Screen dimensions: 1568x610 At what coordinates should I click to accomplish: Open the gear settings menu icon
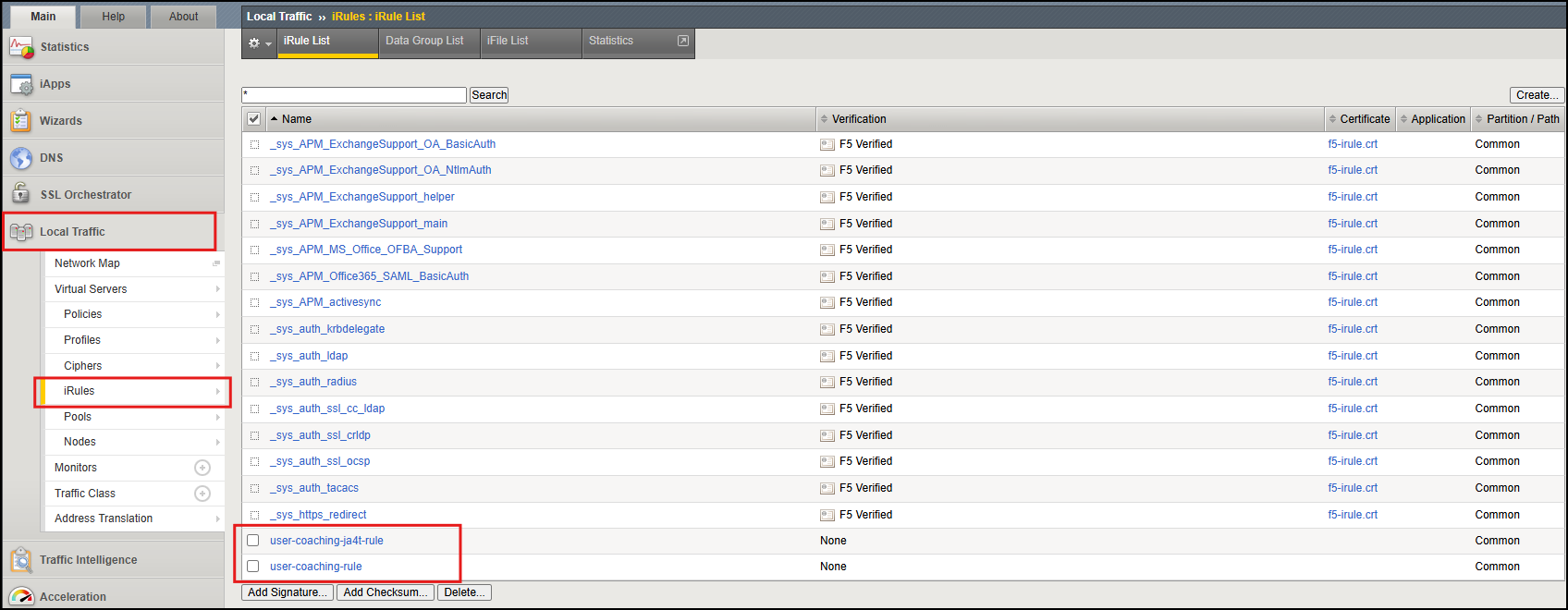254,43
